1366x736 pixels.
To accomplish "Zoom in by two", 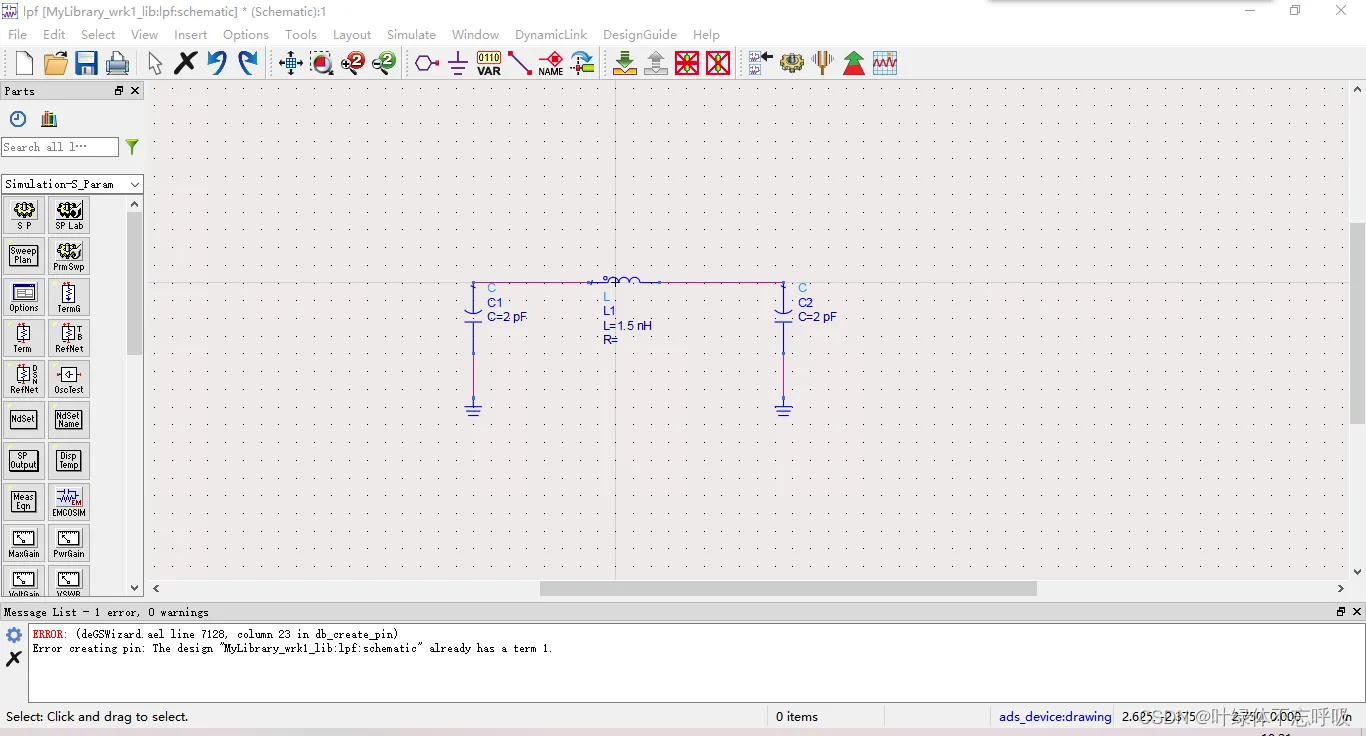I will tap(353, 63).
